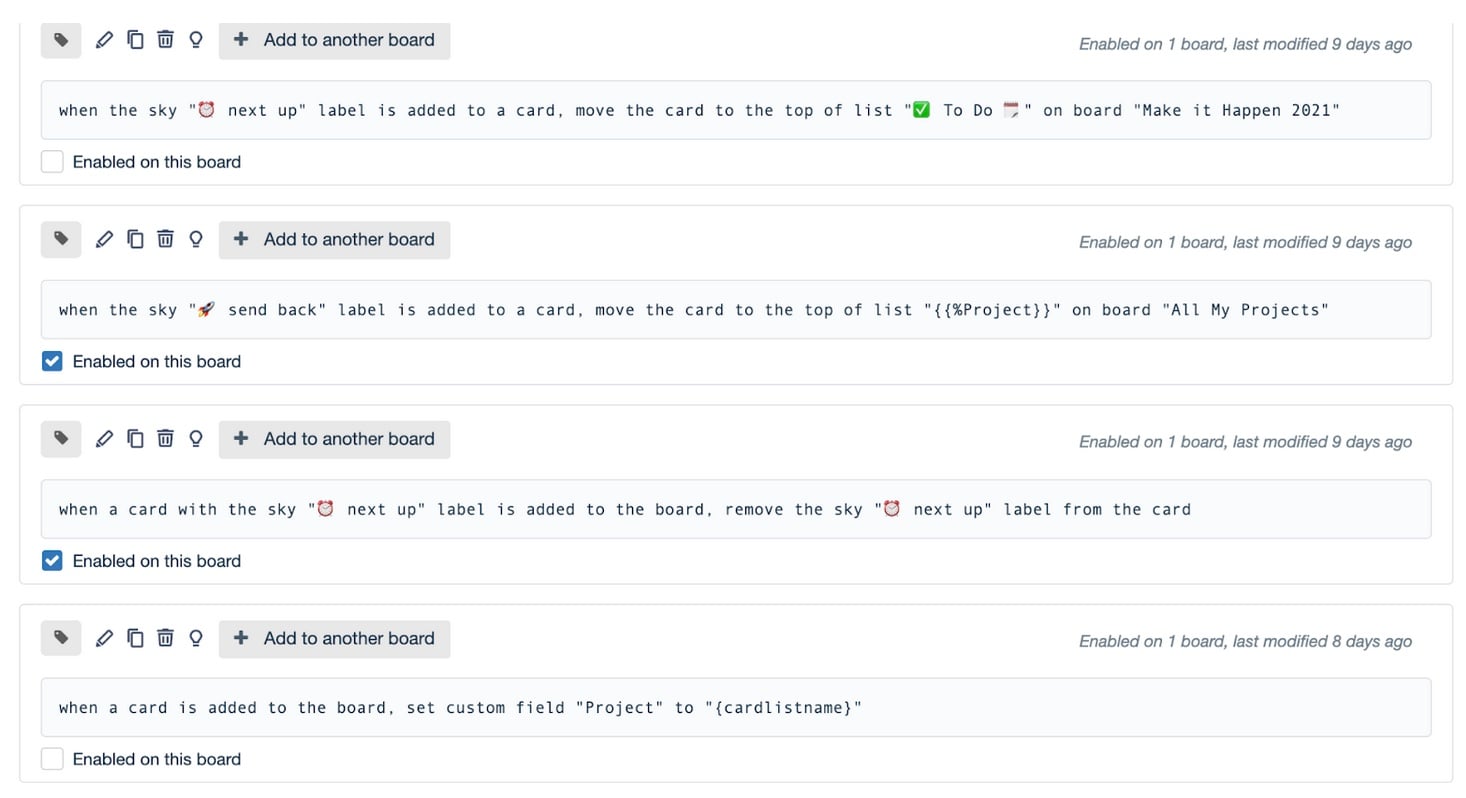
Task: Copy the 'set custom field Project' rule
Action: pos(135,638)
